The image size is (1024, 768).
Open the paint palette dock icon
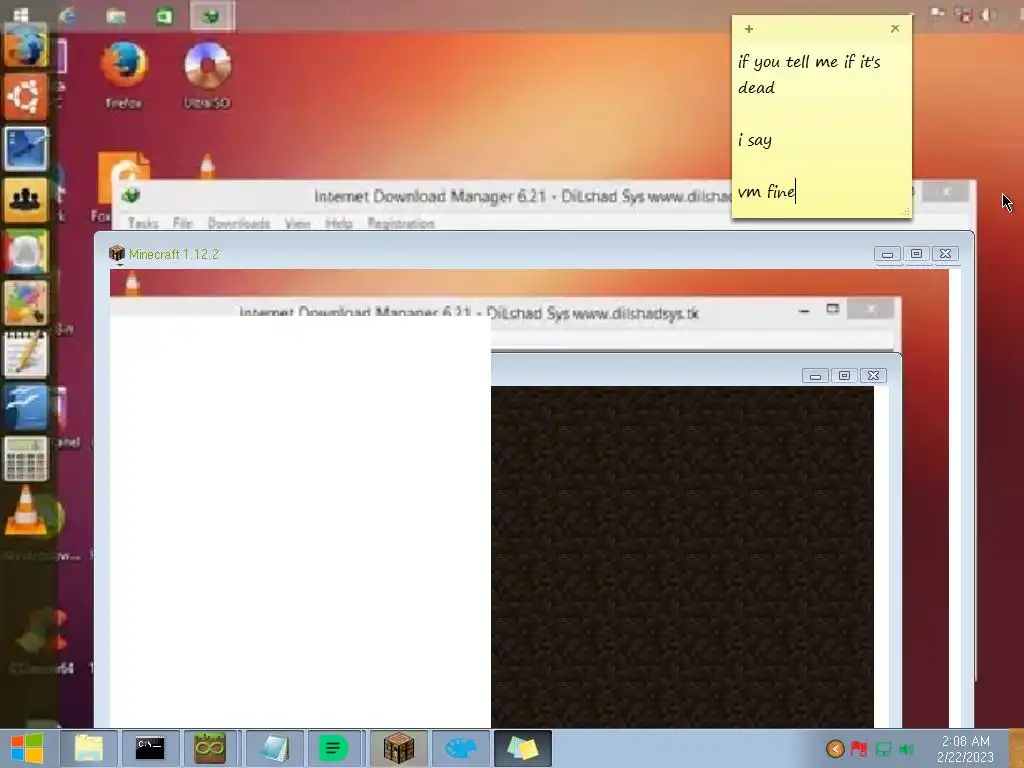26,303
